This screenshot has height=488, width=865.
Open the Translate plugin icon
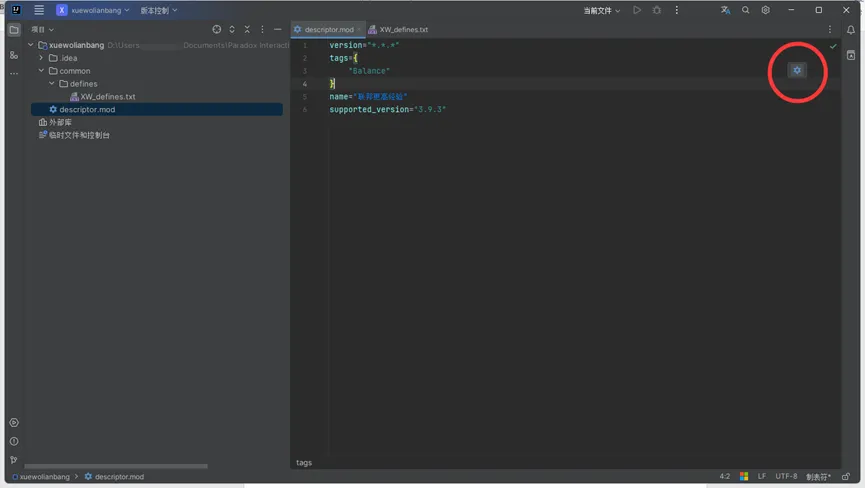click(725, 10)
